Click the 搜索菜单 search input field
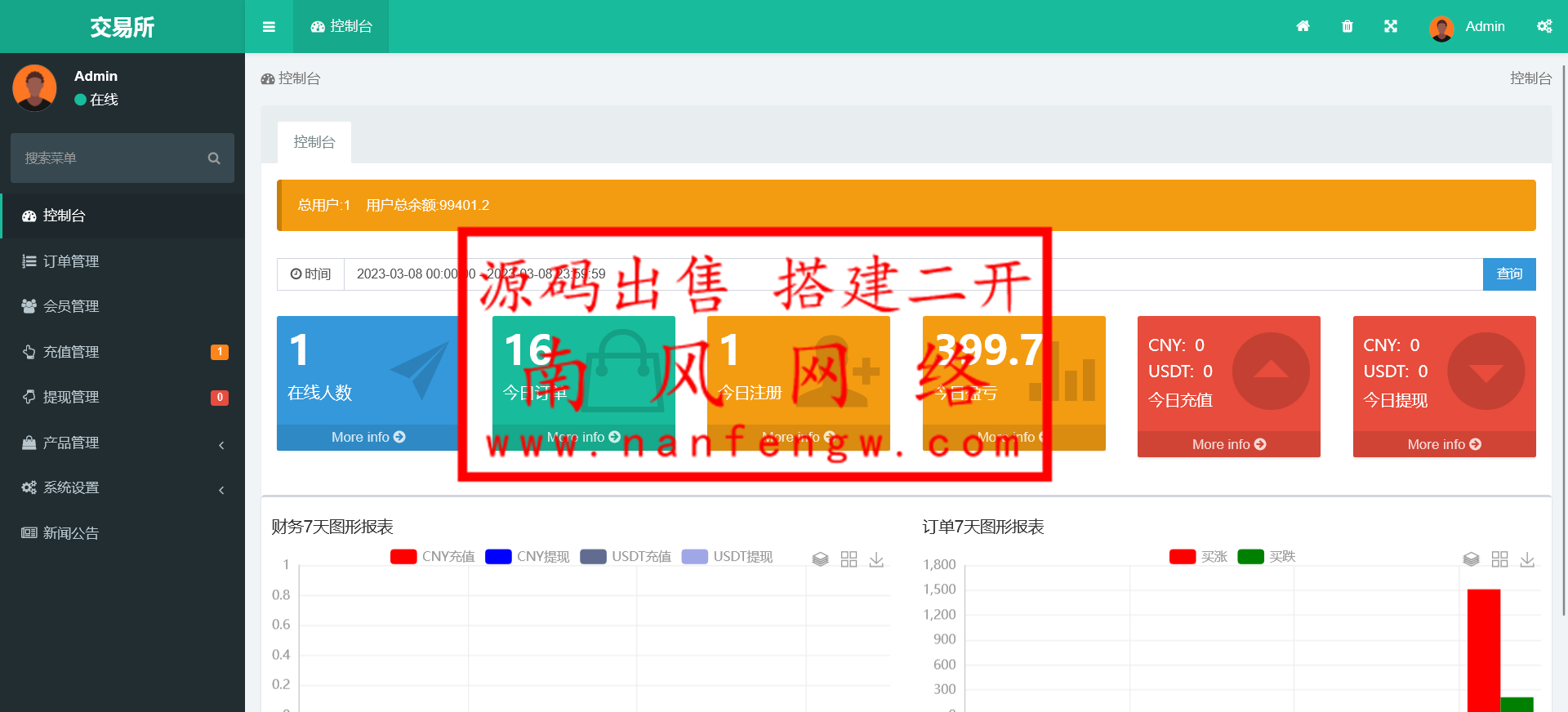 [x=110, y=158]
